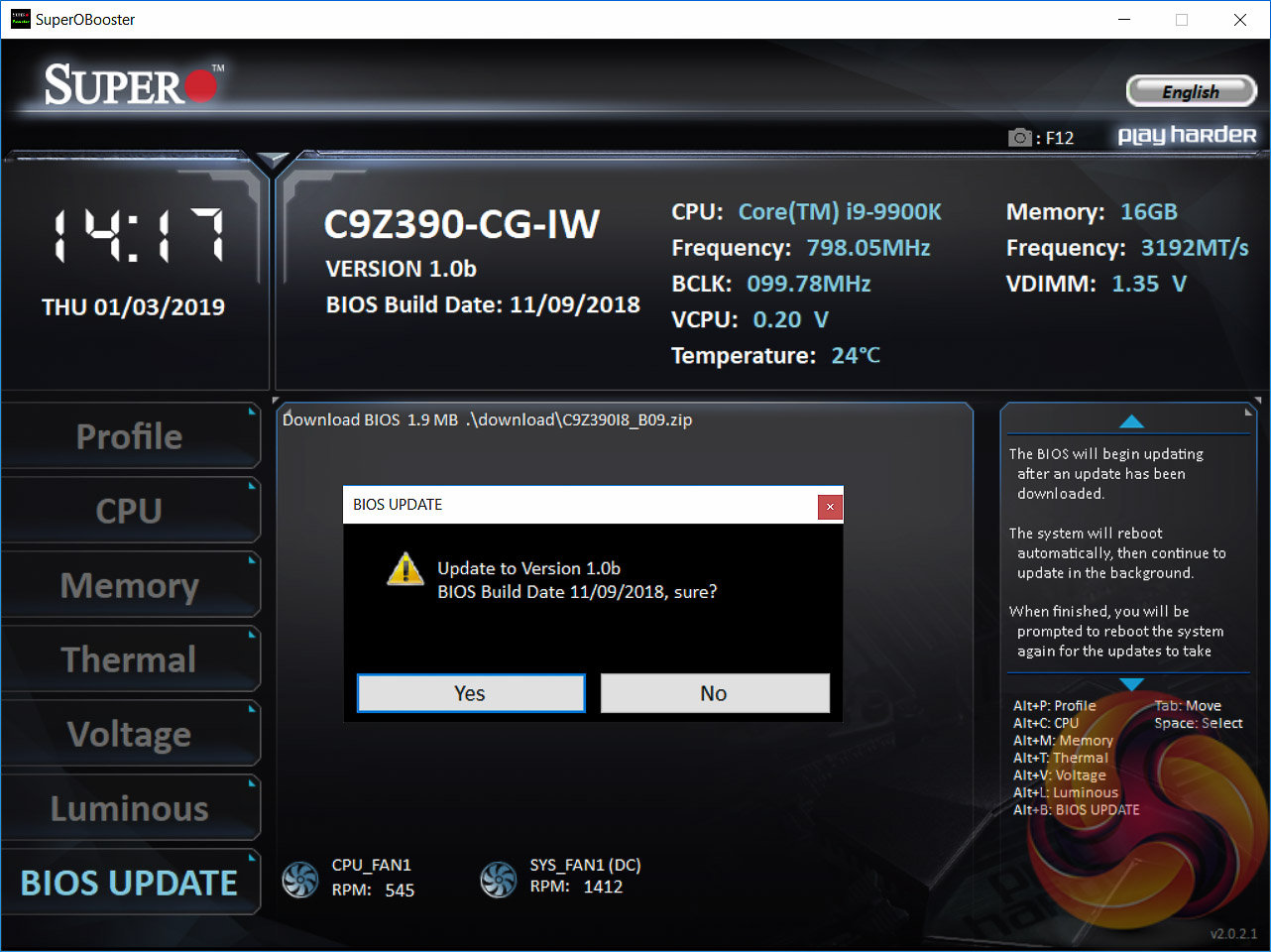Click the Alt+M: Memory shortcut hint

[x=1063, y=741]
